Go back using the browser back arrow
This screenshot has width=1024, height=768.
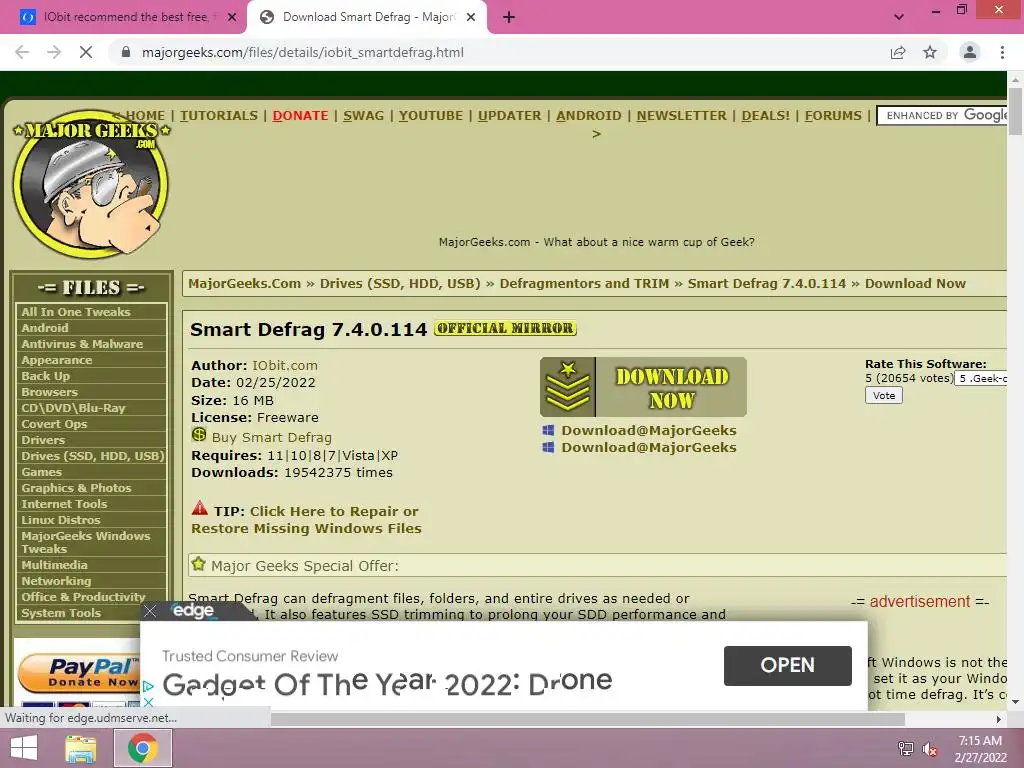[22, 52]
